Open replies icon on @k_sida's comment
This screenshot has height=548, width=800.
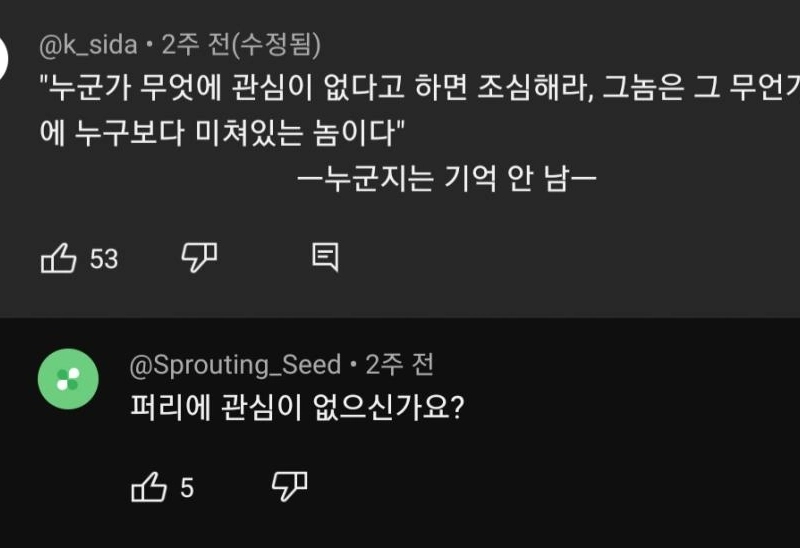click(325, 258)
